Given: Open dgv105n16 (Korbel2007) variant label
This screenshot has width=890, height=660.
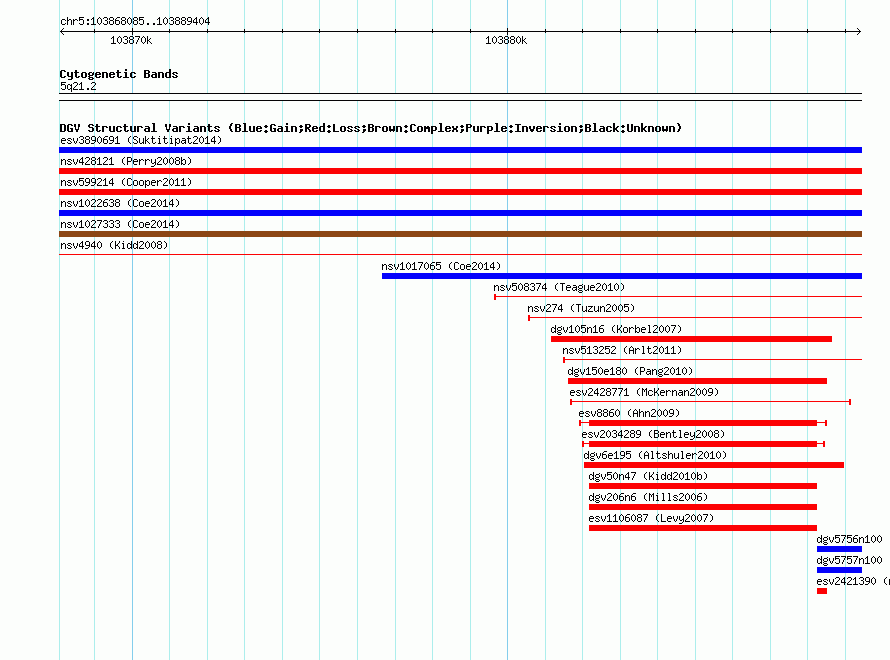Looking at the screenshot, I should [616, 329].
